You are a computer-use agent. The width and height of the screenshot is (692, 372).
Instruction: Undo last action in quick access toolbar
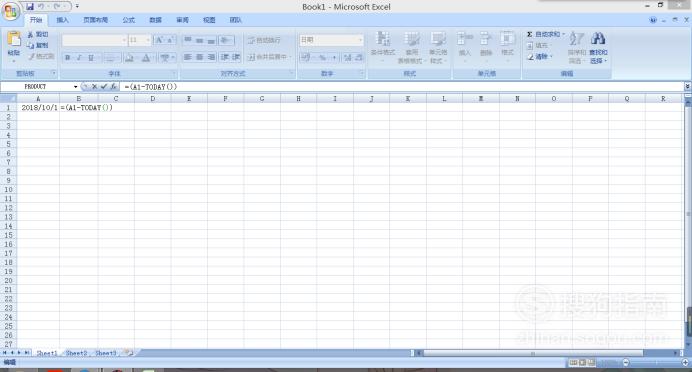click(x=41, y=7)
